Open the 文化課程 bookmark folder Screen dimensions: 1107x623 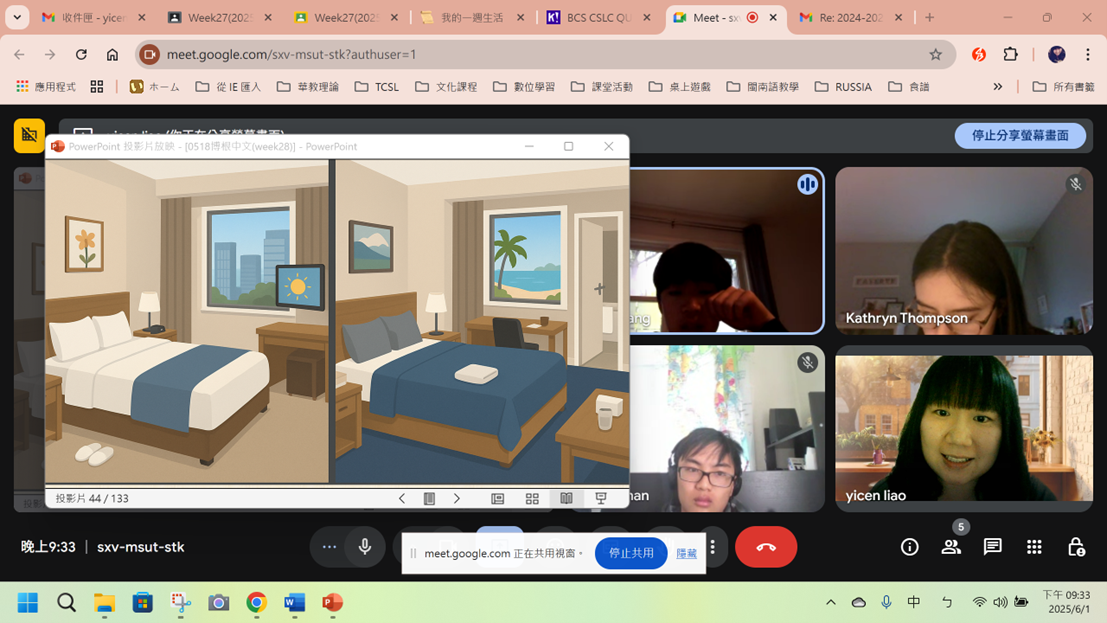pyautogui.click(x=447, y=87)
